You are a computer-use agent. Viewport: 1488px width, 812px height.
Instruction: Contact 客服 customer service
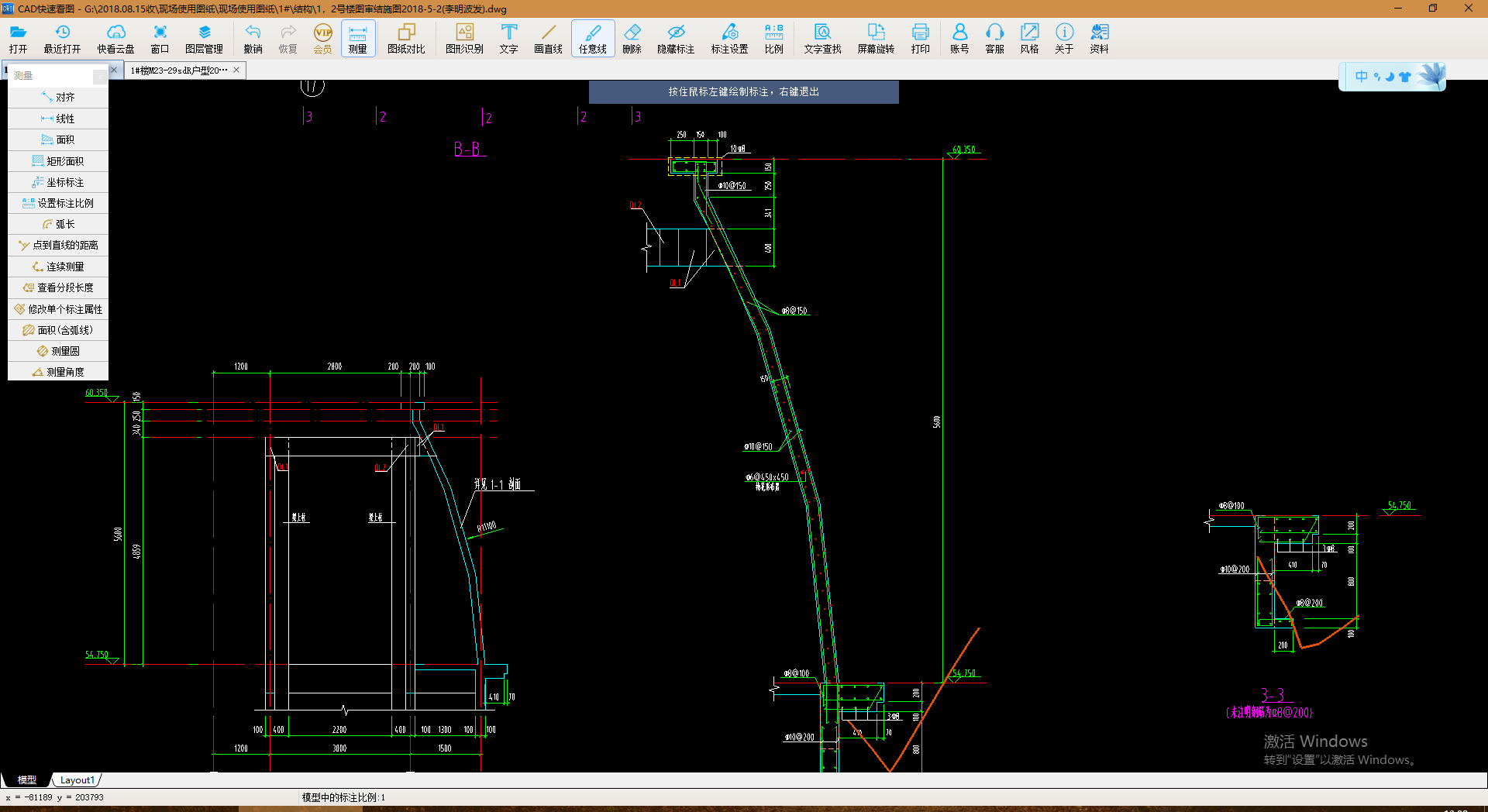click(x=994, y=39)
